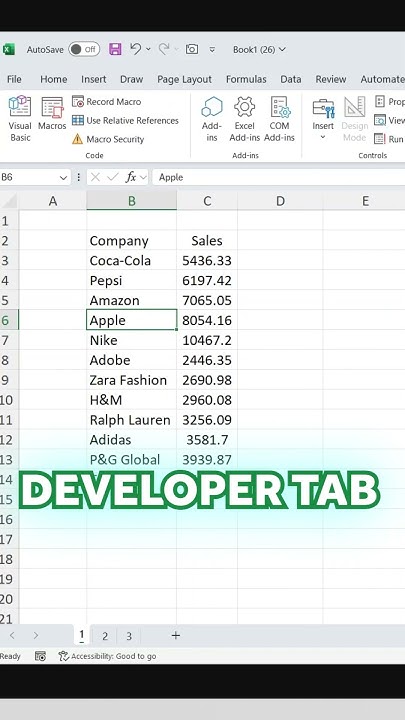
Task: Toggle Design Mode
Action: [x=354, y=118]
